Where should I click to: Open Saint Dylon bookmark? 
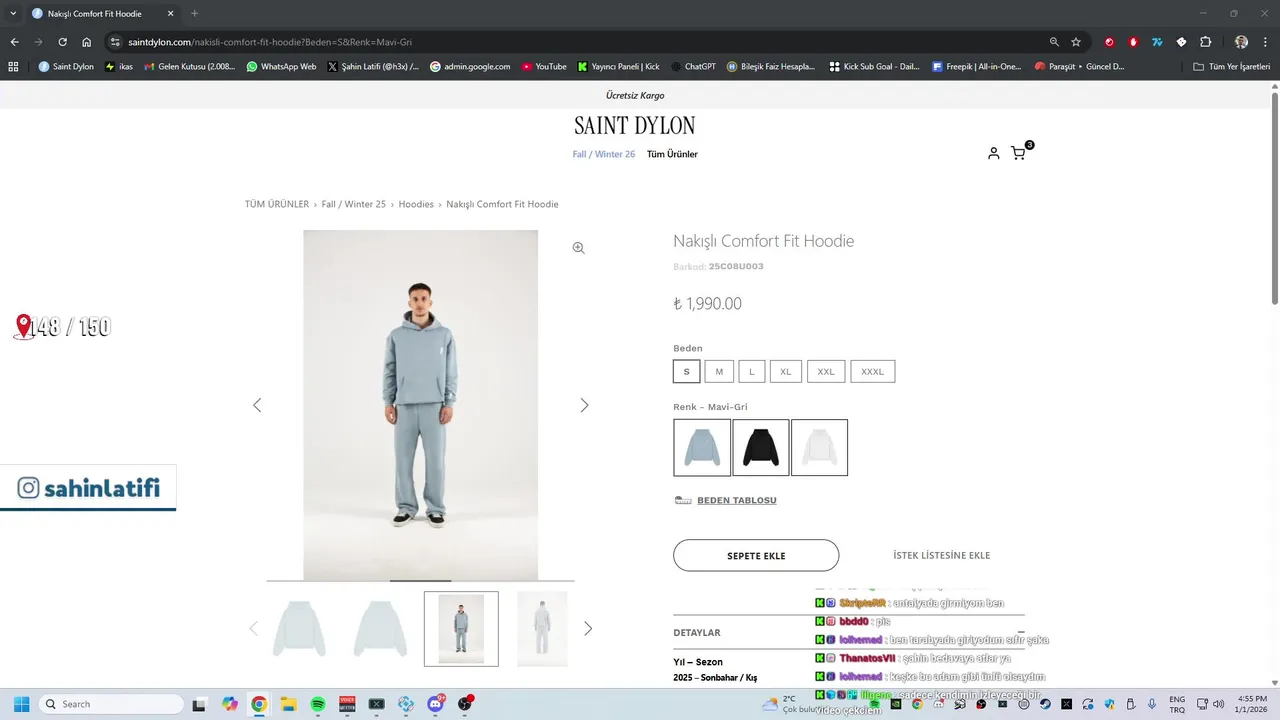tap(66, 67)
